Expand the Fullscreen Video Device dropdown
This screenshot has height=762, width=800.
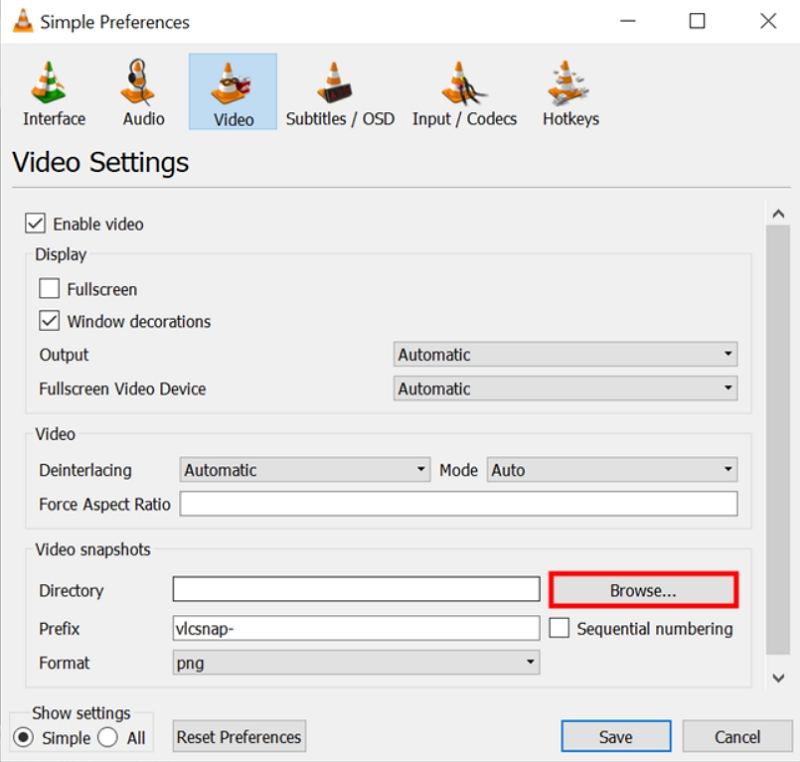tap(728, 388)
